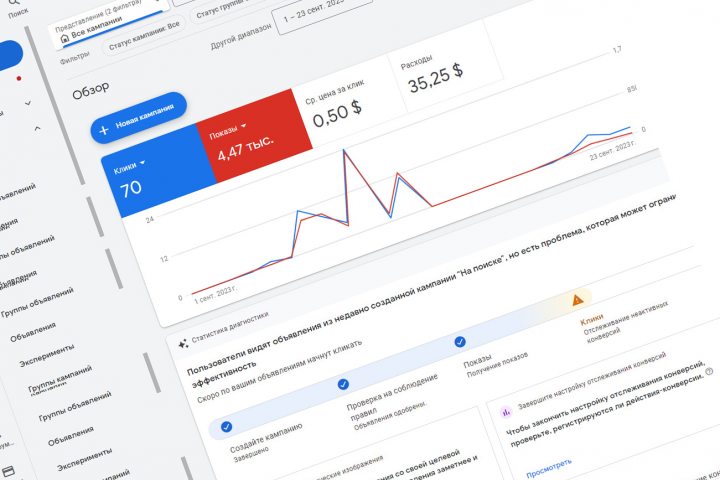Click the 70 clicks value
The image size is (720, 480).
click(x=130, y=188)
